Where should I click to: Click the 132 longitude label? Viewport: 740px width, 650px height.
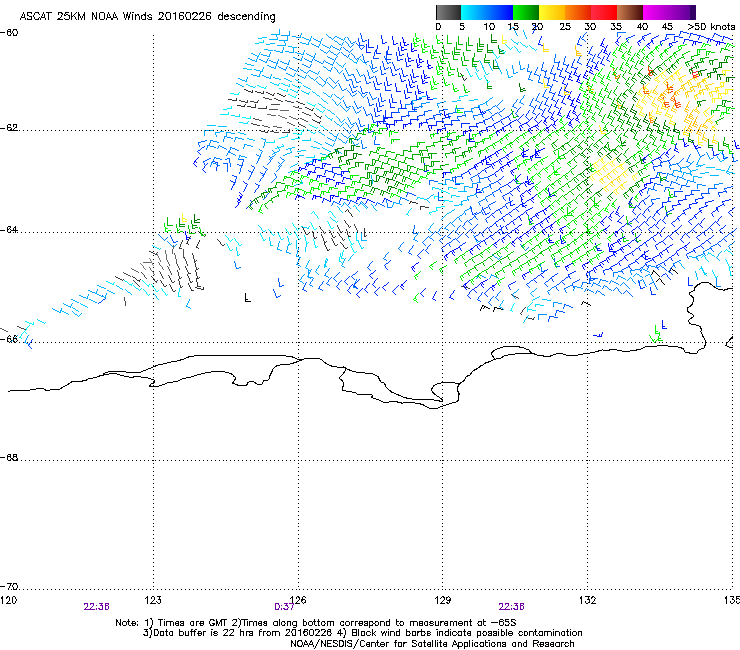587,600
